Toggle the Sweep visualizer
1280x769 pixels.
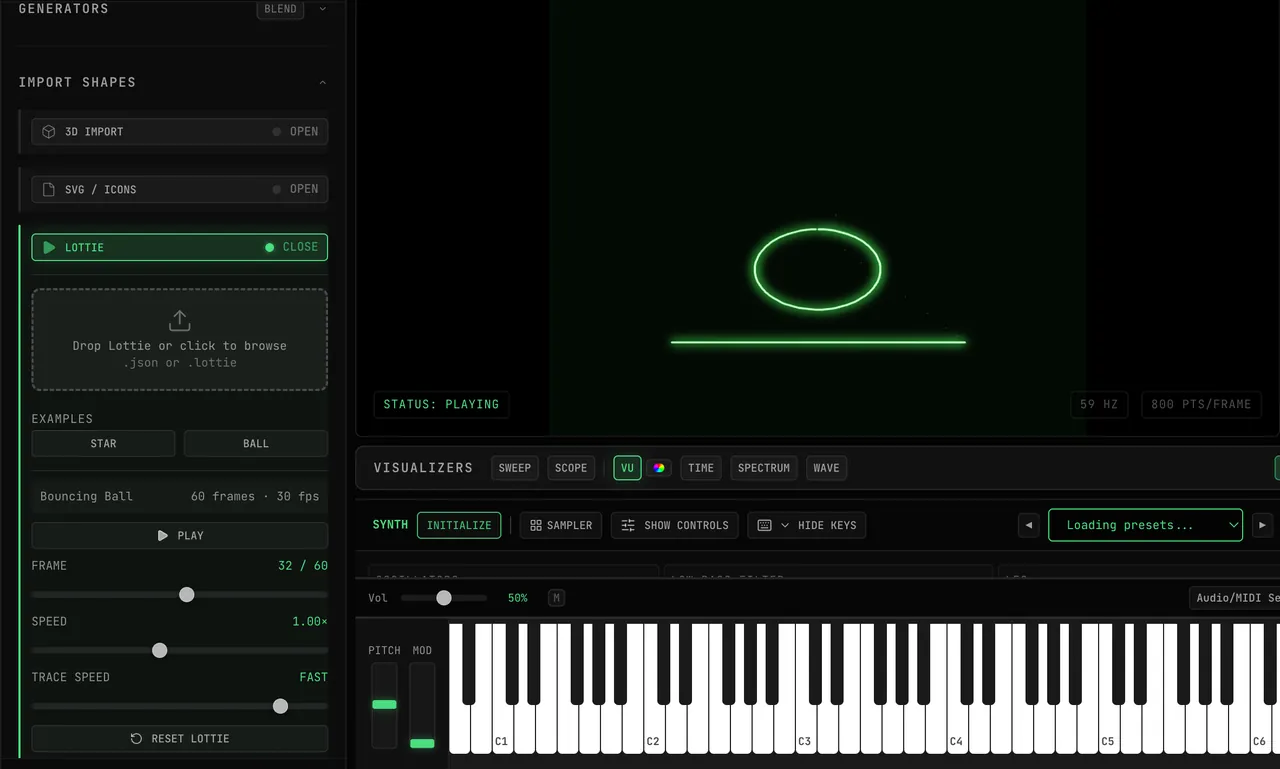[515, 468]
